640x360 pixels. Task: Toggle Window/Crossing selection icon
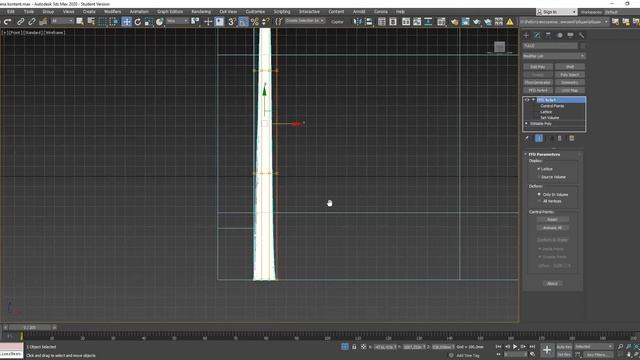coord(114,22)
